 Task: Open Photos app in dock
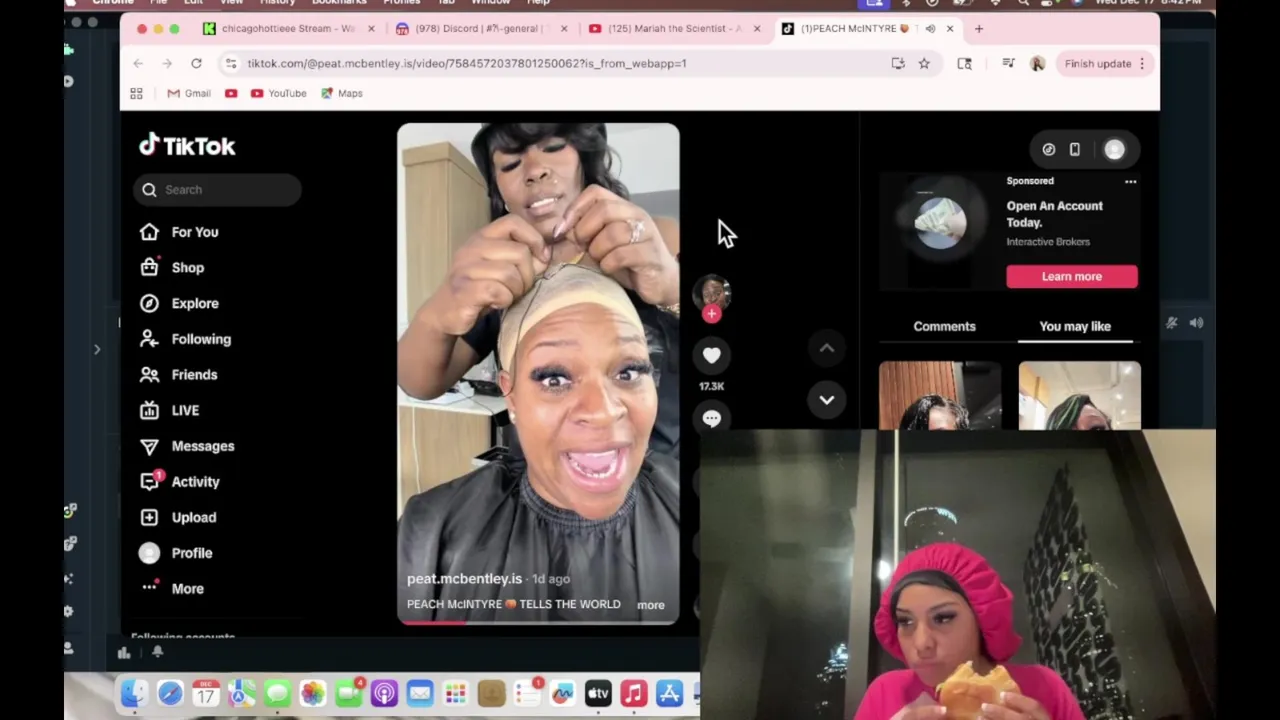(313, 694)
